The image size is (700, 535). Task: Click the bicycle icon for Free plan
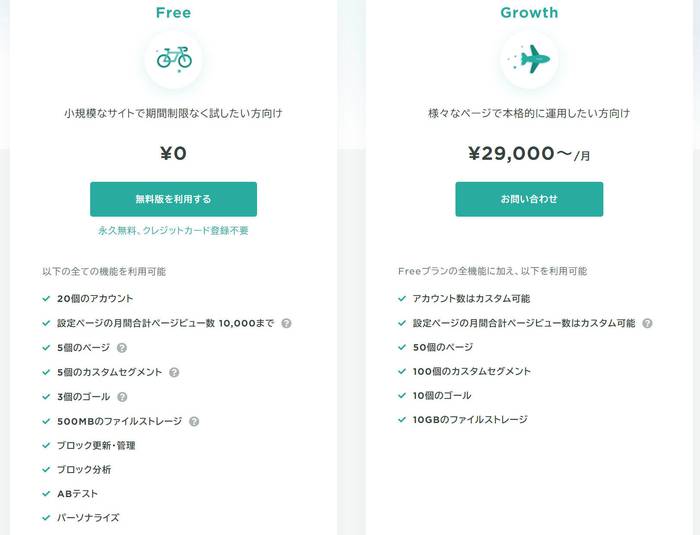click(174, 59)
